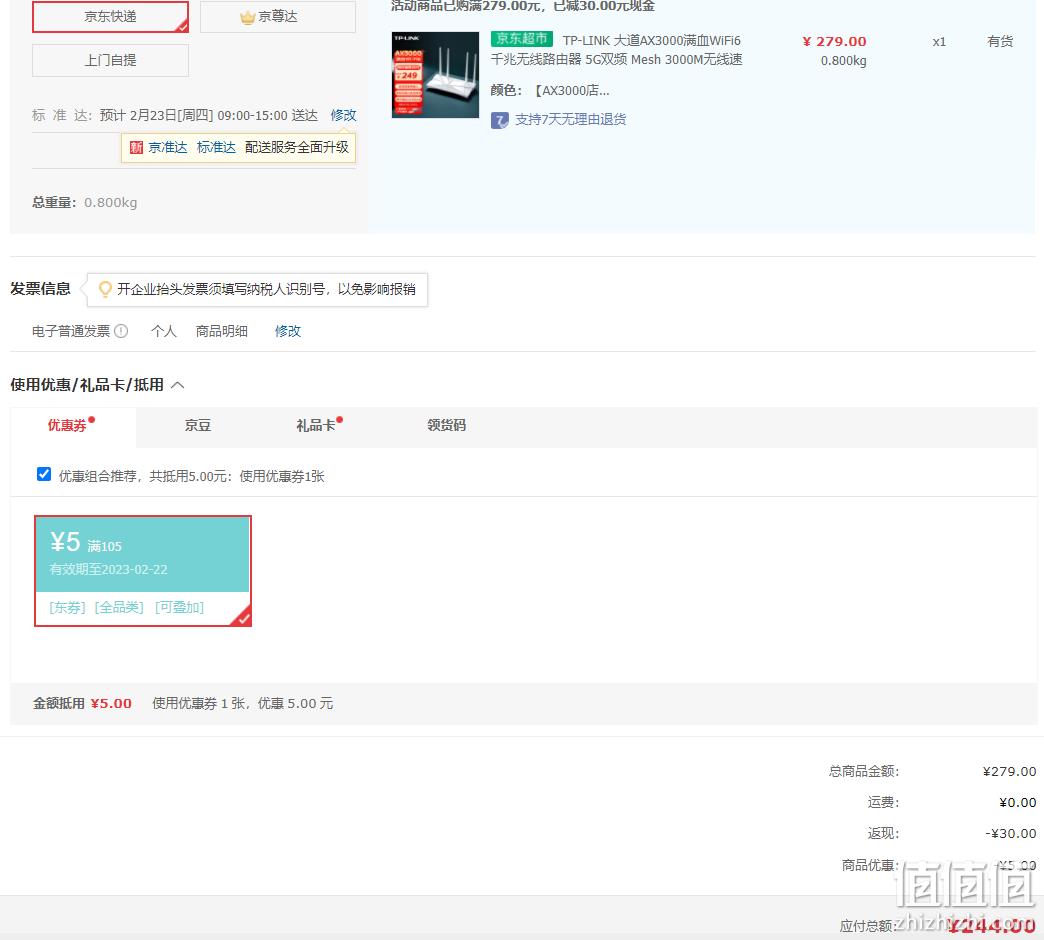1044x940 pixels.
Task: Click the 7-day return shield icon
Action: point(499,120)
